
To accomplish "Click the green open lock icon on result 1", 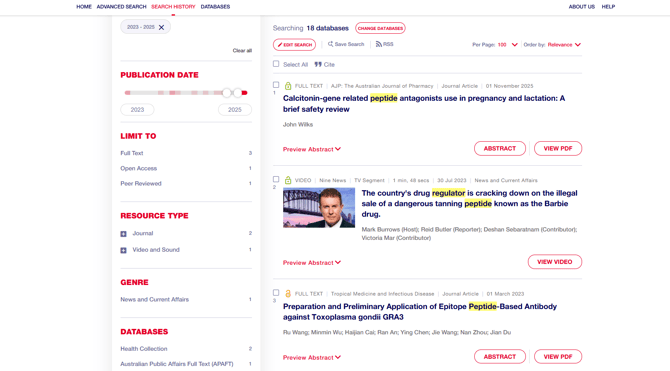I will pyautogui.click(x=288, y=86).
